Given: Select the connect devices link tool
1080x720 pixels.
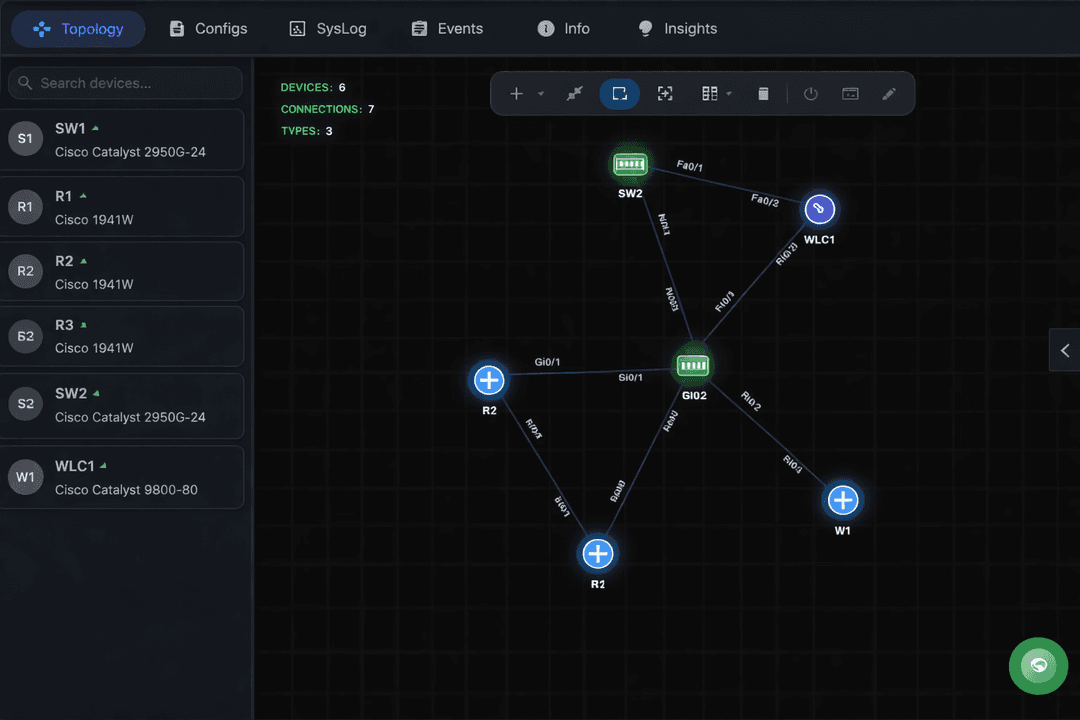Looking at the screenshot, I should tap(574, 94).
